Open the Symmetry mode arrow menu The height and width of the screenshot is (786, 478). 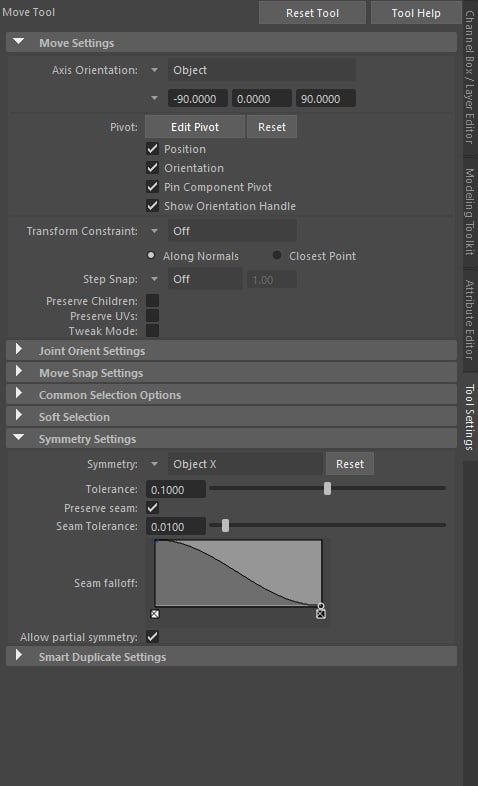point(154,464)
